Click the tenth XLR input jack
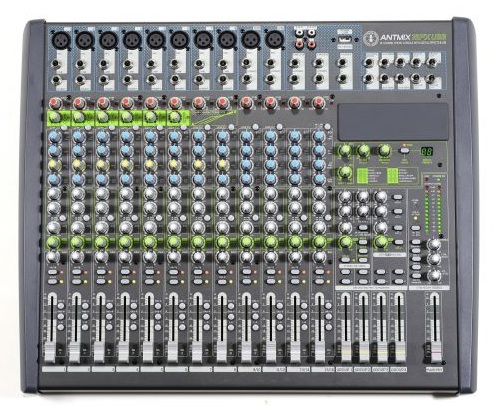 click(x=274, y=39)
